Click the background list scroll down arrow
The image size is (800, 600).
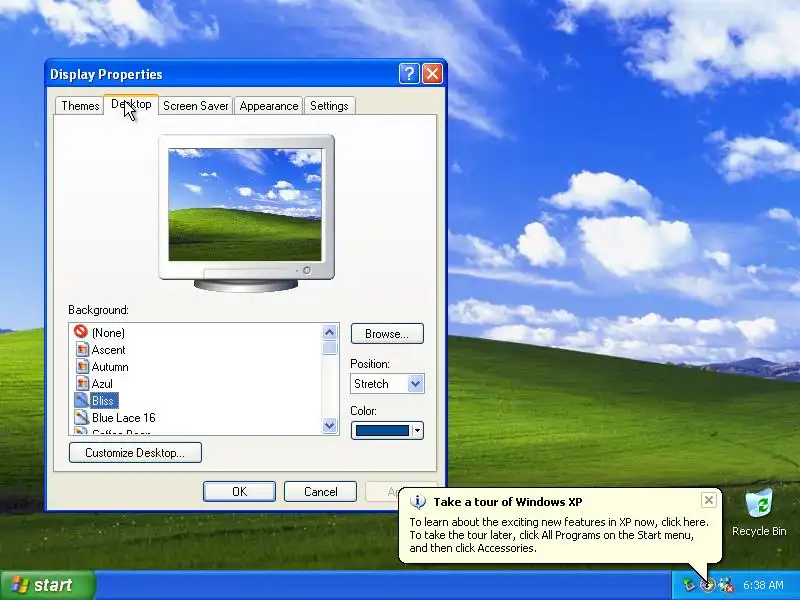(330, 425)
